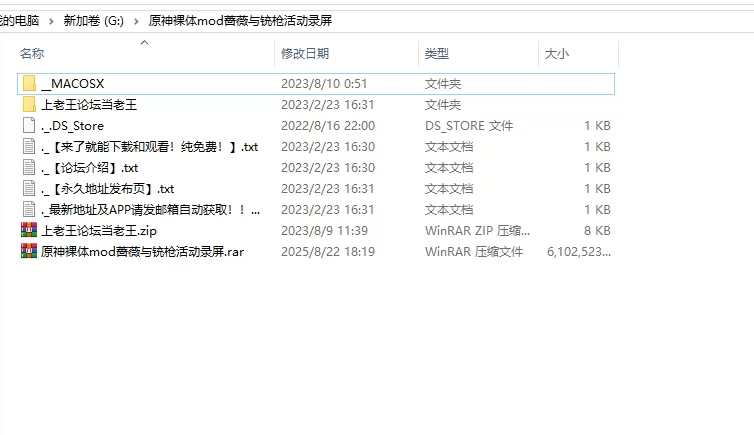754x435 pixels.
Task: Click the WinRAR icon of the .rar file
Action: 29,251
